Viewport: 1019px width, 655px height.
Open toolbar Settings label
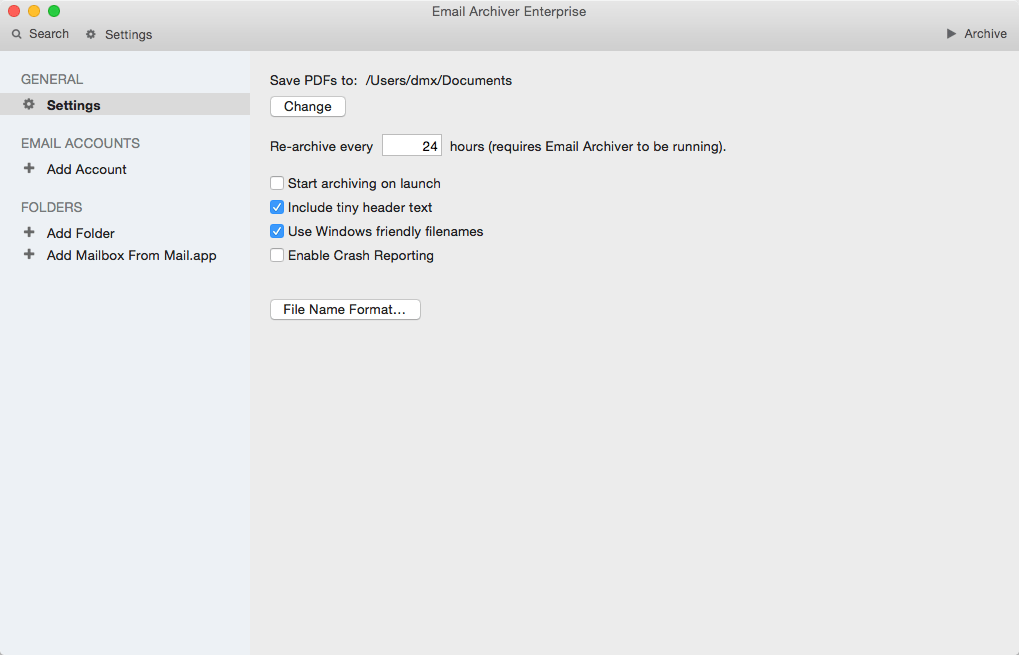[129, 34]
